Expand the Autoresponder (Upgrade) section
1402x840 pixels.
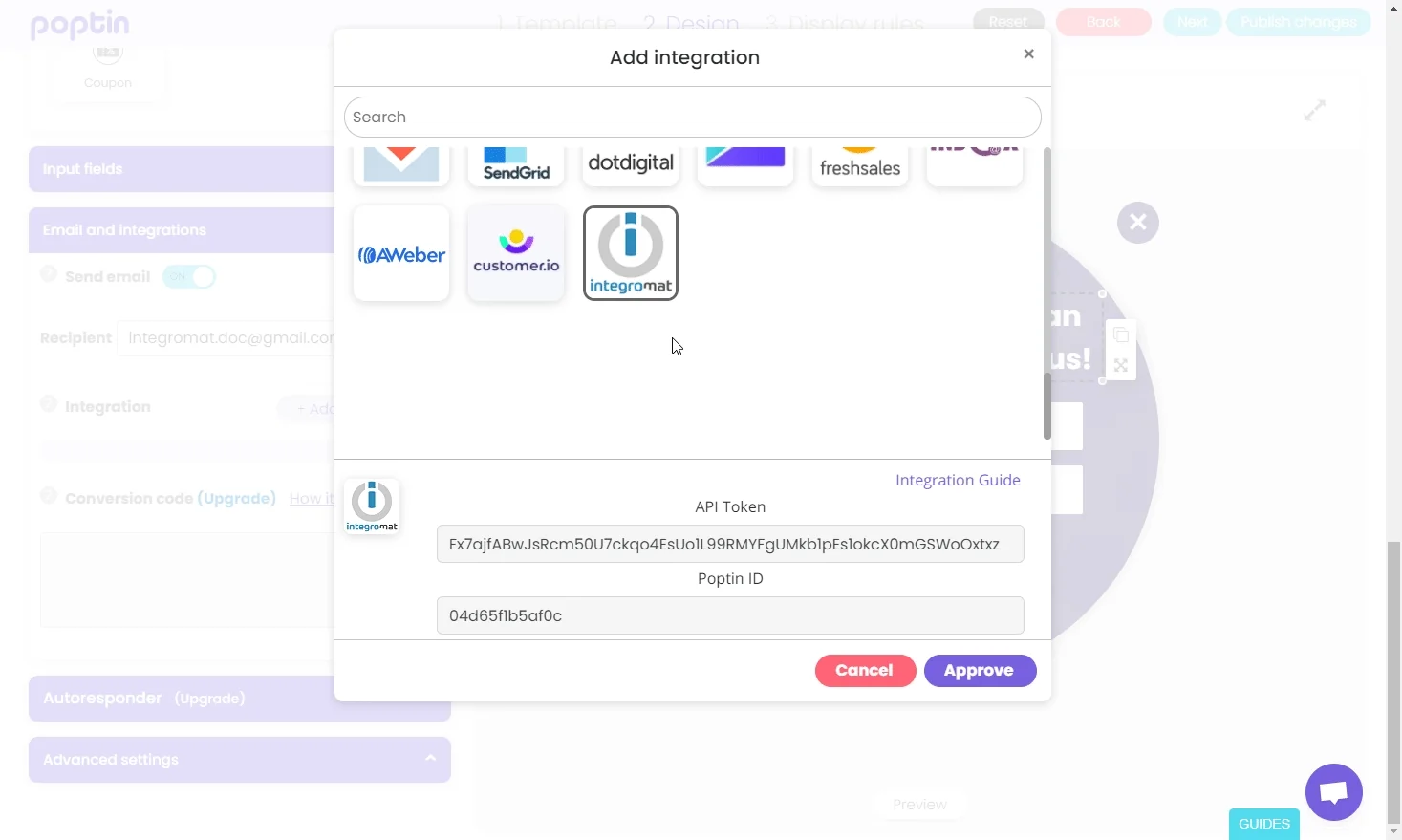240,699
